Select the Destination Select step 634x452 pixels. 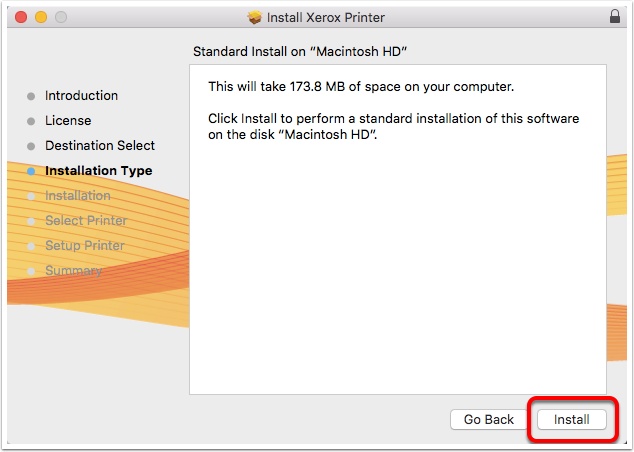tap(100, 146)
